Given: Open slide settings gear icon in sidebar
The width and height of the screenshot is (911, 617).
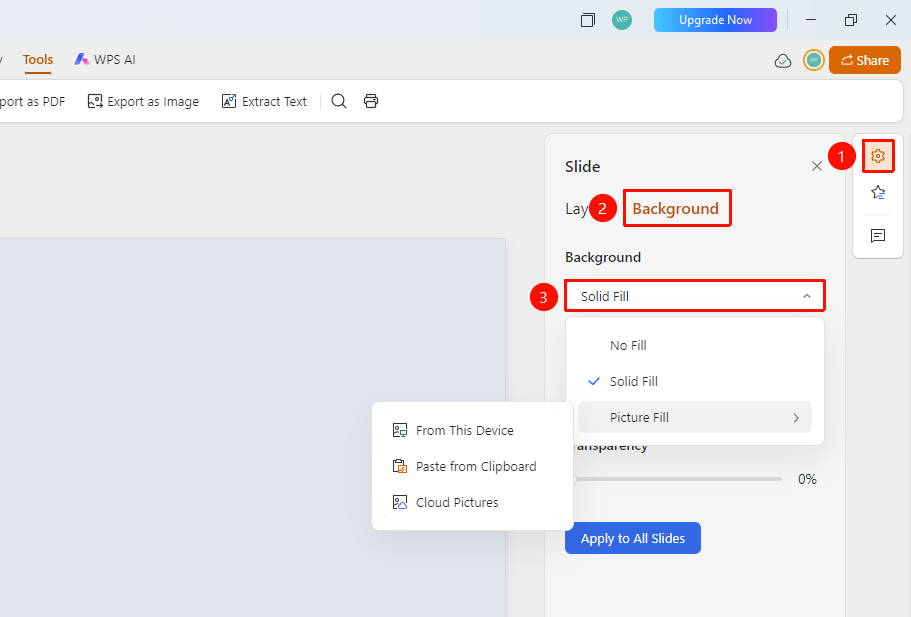Looking at the screenshot, I should [x=877, y=156].
